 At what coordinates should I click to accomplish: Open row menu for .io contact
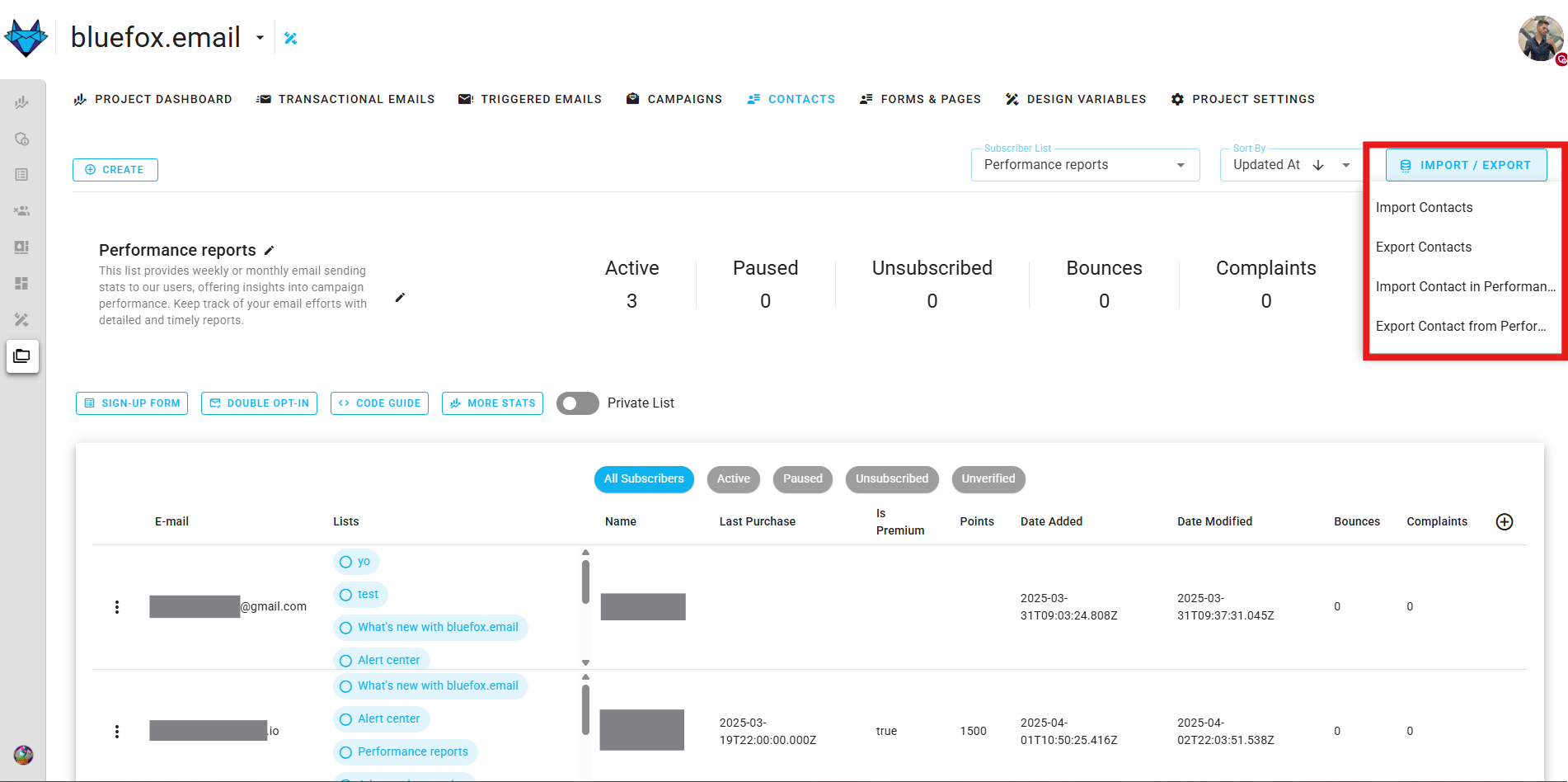[117, 732]
